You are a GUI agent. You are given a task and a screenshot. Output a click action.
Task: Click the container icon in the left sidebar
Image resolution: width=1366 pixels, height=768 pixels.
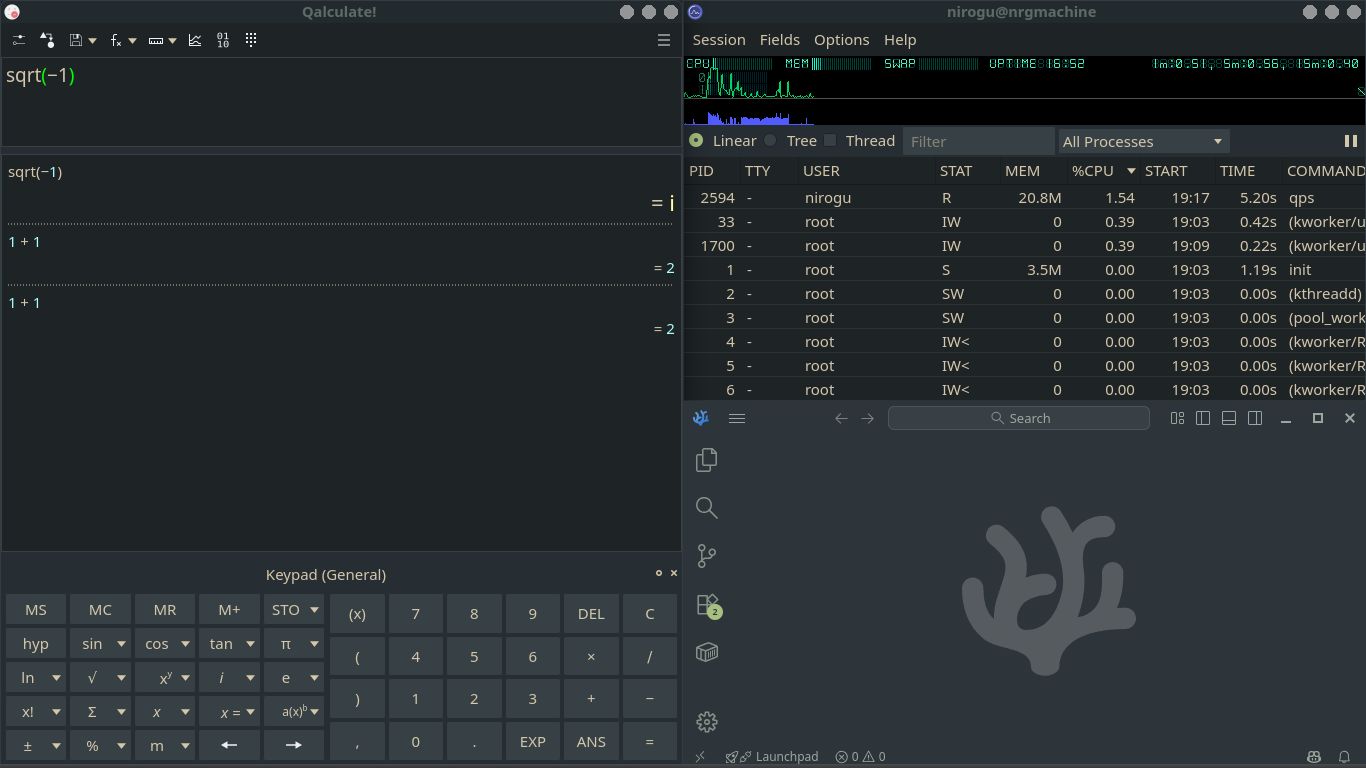coord(706,651)
